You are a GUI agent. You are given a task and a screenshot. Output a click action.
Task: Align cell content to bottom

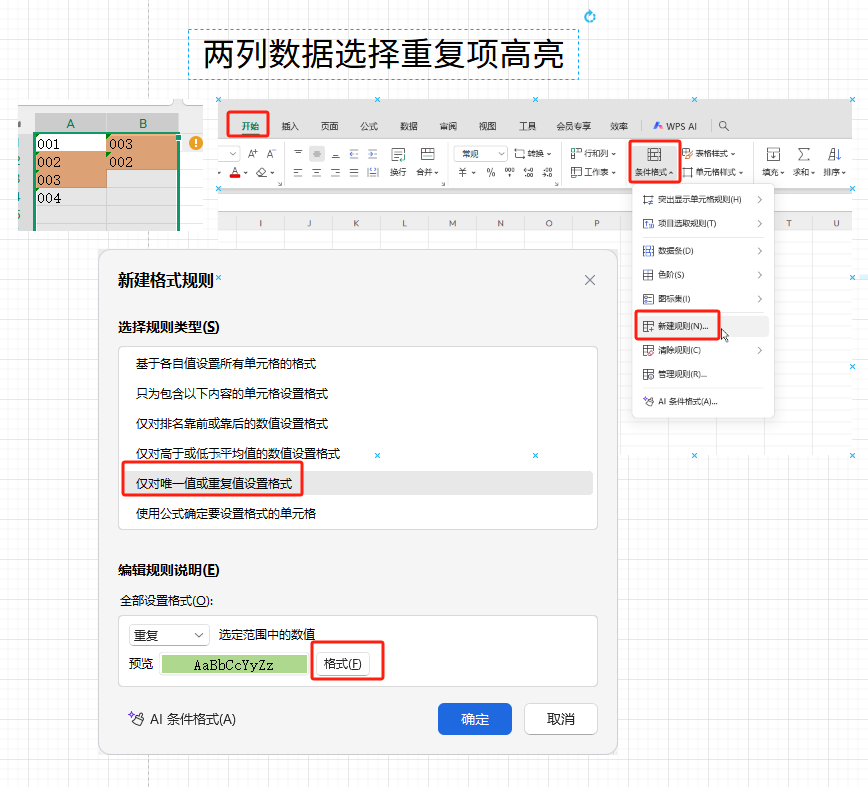[x=335, y=154]
